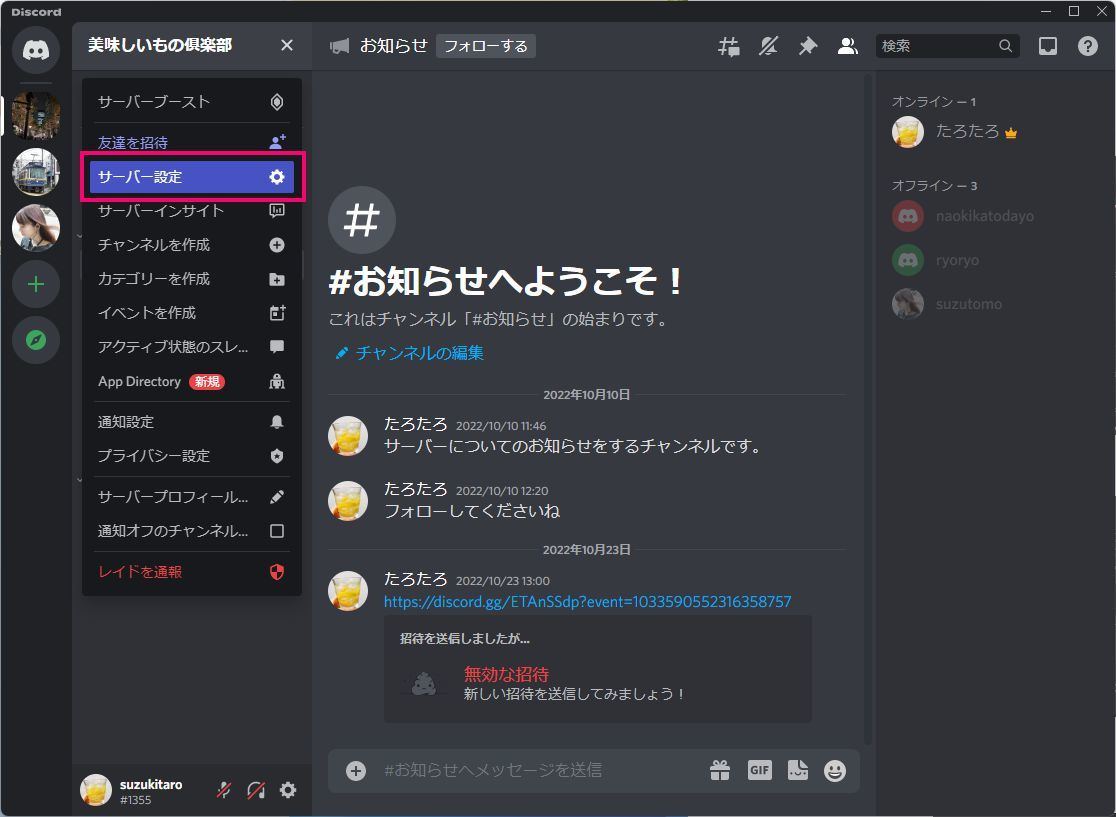The image size is (1116, 817).
Task: Open the sticker picker icon
Action: pyautogui.click(x=798, y=770)
